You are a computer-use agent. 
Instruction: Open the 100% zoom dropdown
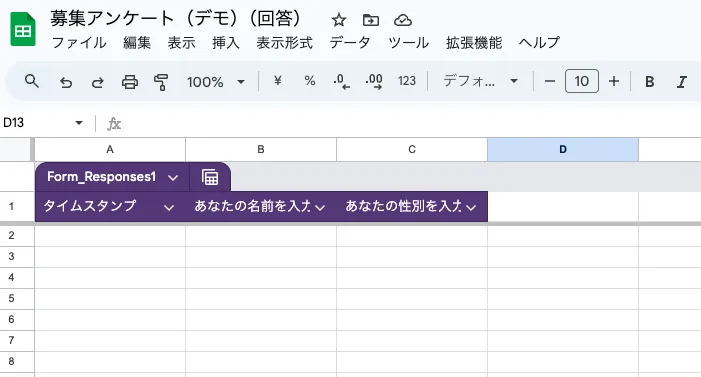[x=216, y=82]
